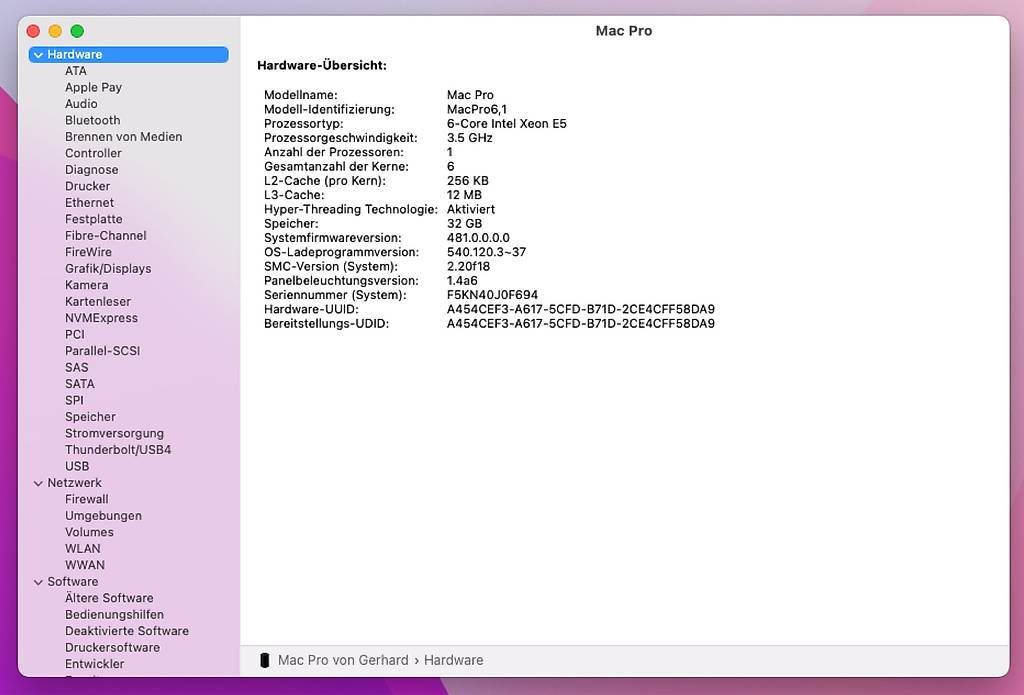
Task: Click the serial number F5KN40J0F694
Action: (x=492, y=295)
